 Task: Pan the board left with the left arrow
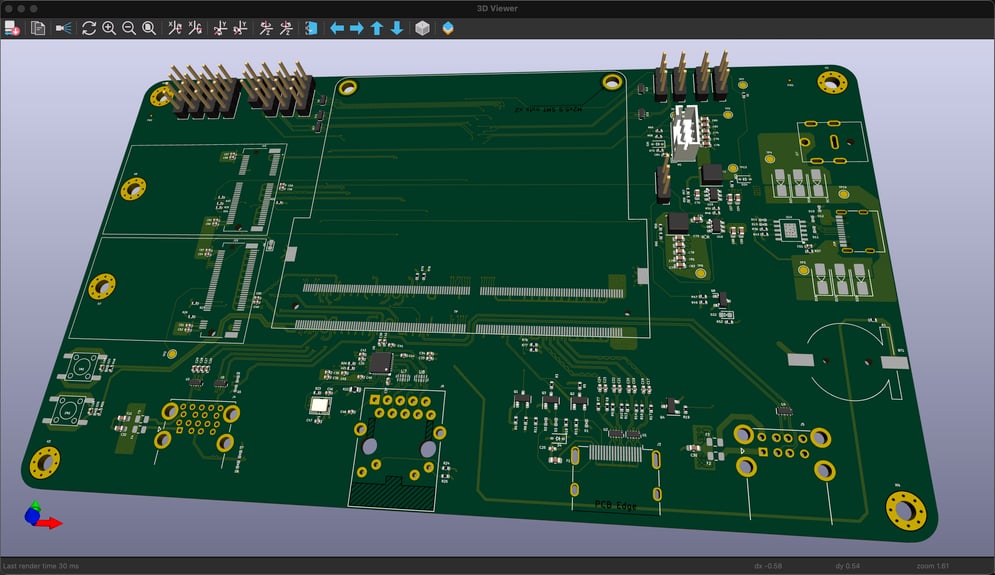(x=337, y=28)
